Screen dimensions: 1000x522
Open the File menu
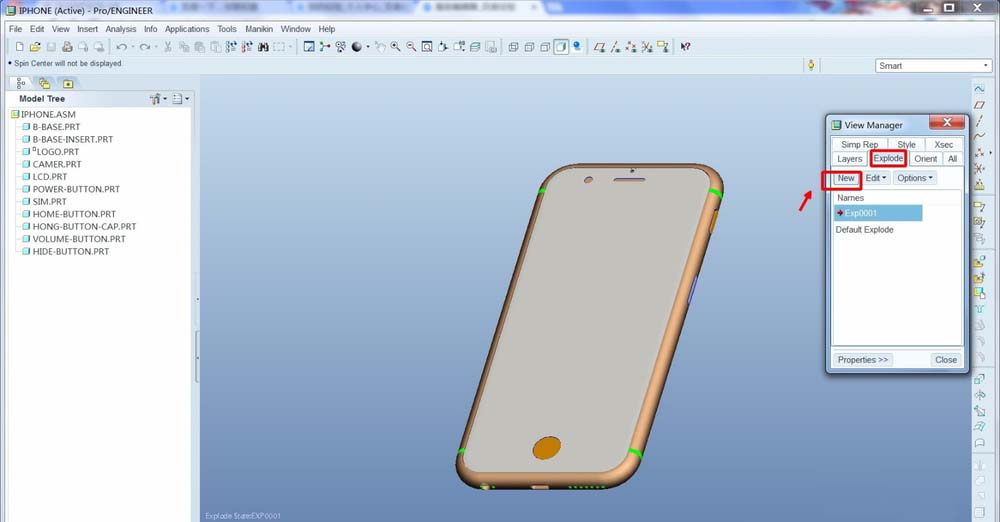pyautogui.click(x=15, y=29)
